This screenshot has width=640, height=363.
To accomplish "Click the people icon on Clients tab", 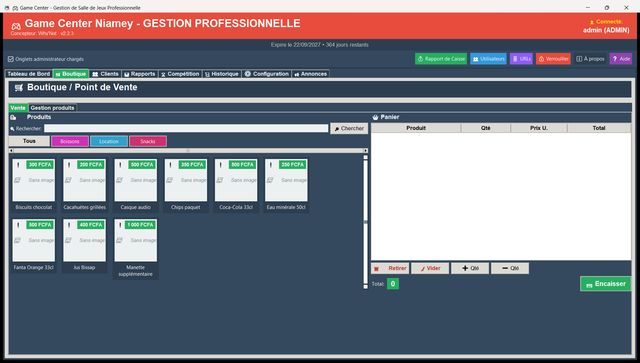I will point(95,74).
